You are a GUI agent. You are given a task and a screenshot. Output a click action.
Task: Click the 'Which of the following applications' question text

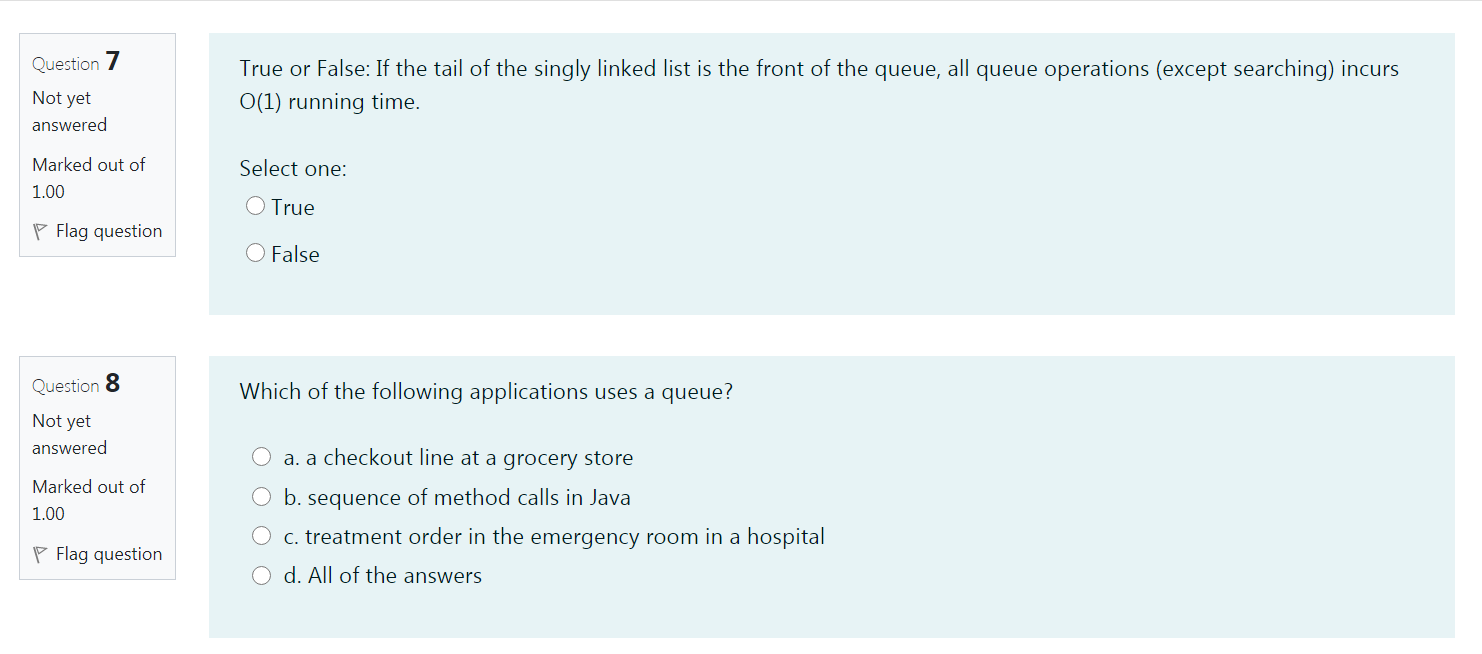[486, 392]
